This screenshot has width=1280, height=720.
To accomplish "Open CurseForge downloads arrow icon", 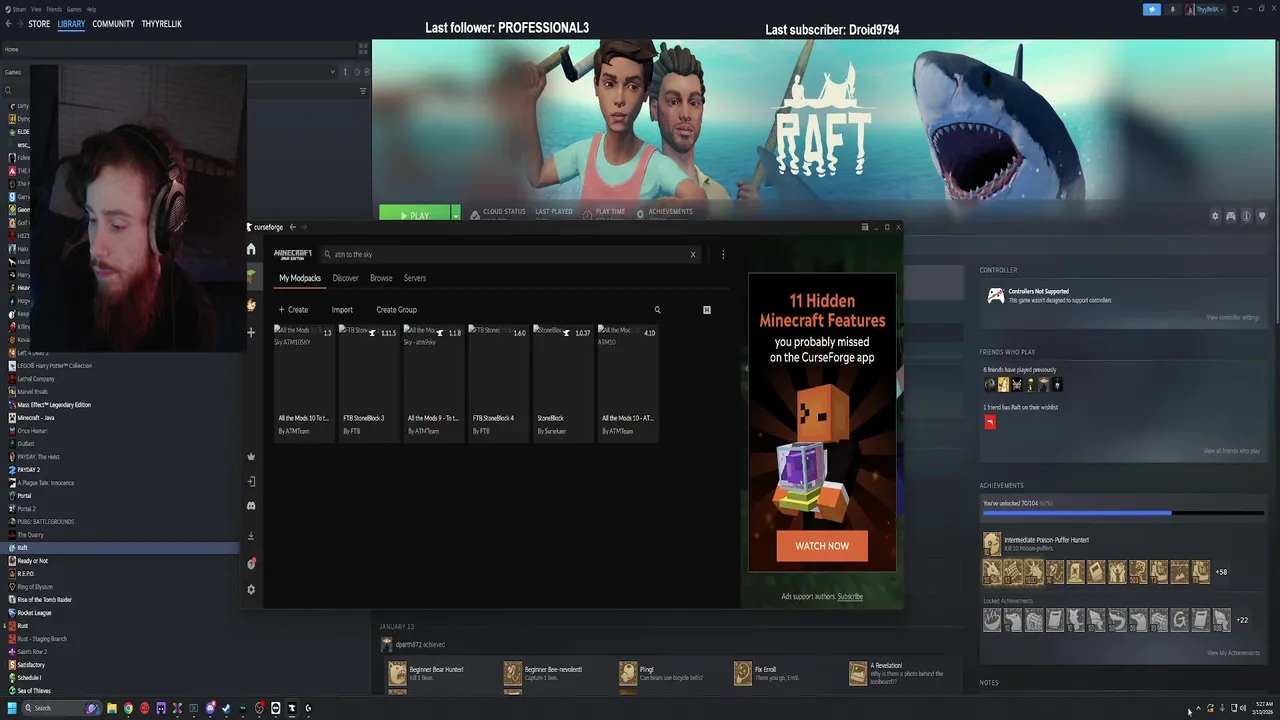I will tap(251, 536).
